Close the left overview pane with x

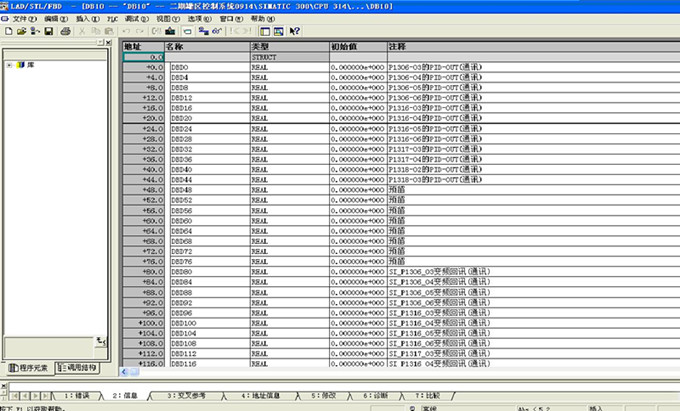click(x=108, y=42)
